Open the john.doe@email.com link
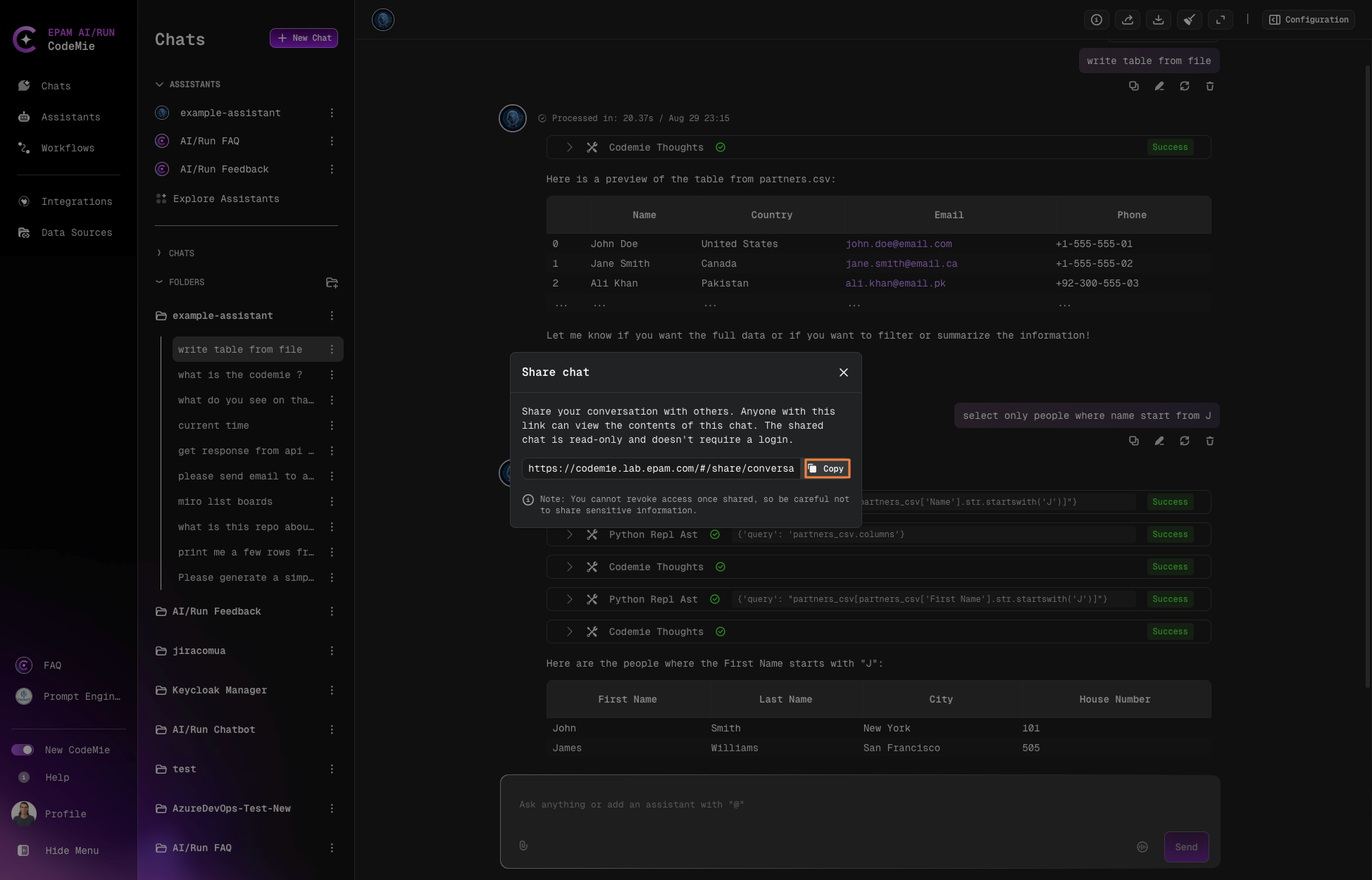The height and width of the screenshot is (880, 1372). [x=898, y=244]
